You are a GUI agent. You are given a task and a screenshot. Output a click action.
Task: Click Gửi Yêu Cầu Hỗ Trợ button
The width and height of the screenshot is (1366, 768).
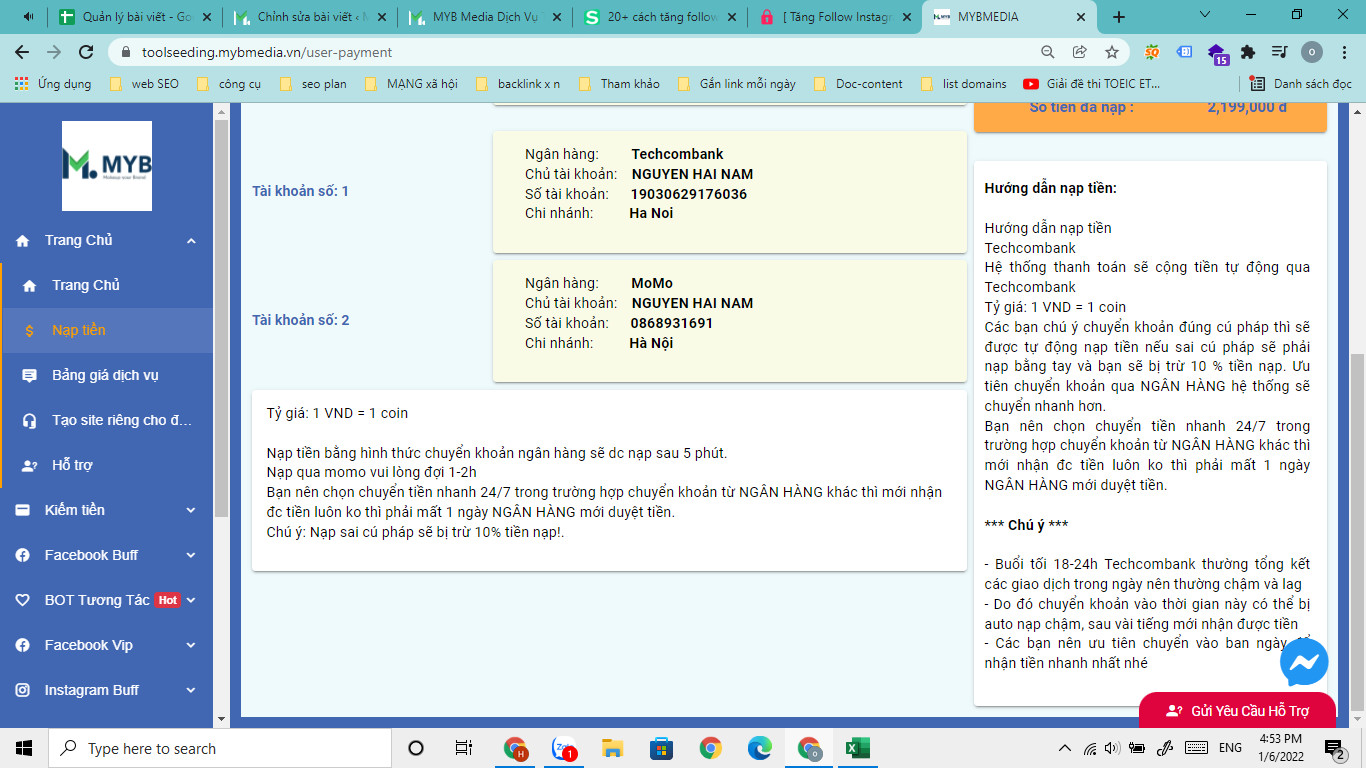click(x=1237, y=711)
